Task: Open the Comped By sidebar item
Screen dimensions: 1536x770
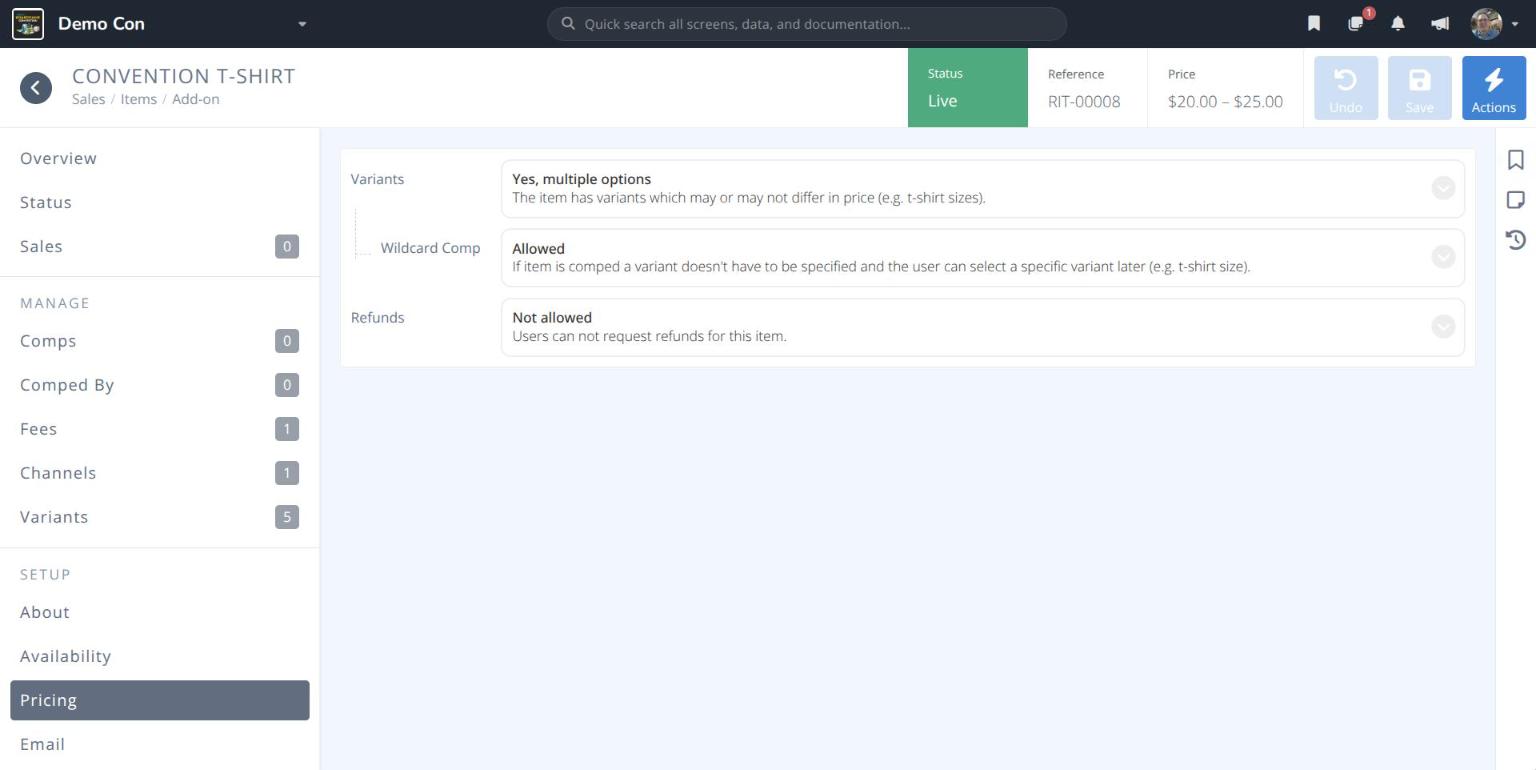Action: point(160,385)
